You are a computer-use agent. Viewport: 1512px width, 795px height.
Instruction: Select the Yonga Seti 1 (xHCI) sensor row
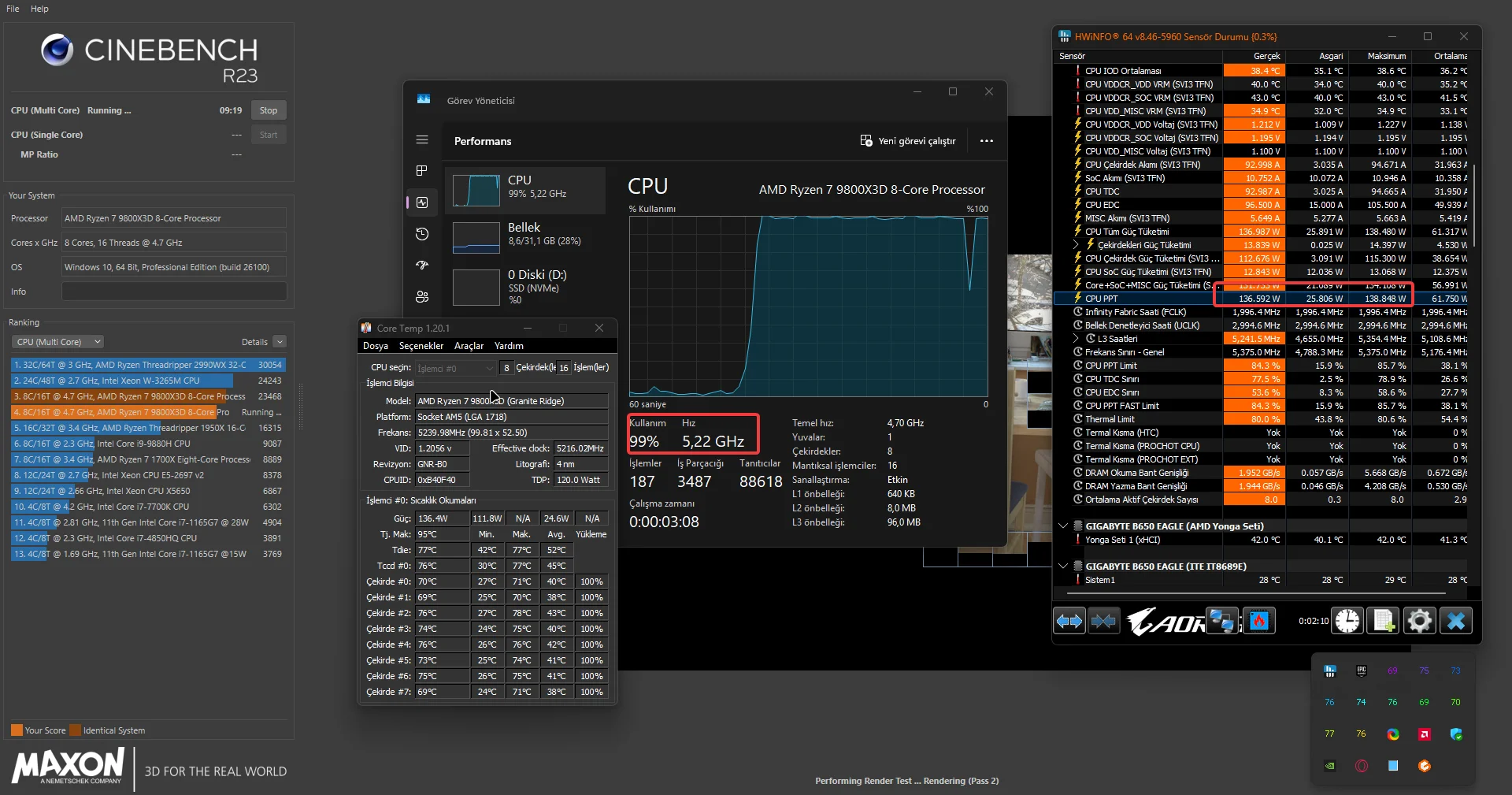click(1262, 540)
